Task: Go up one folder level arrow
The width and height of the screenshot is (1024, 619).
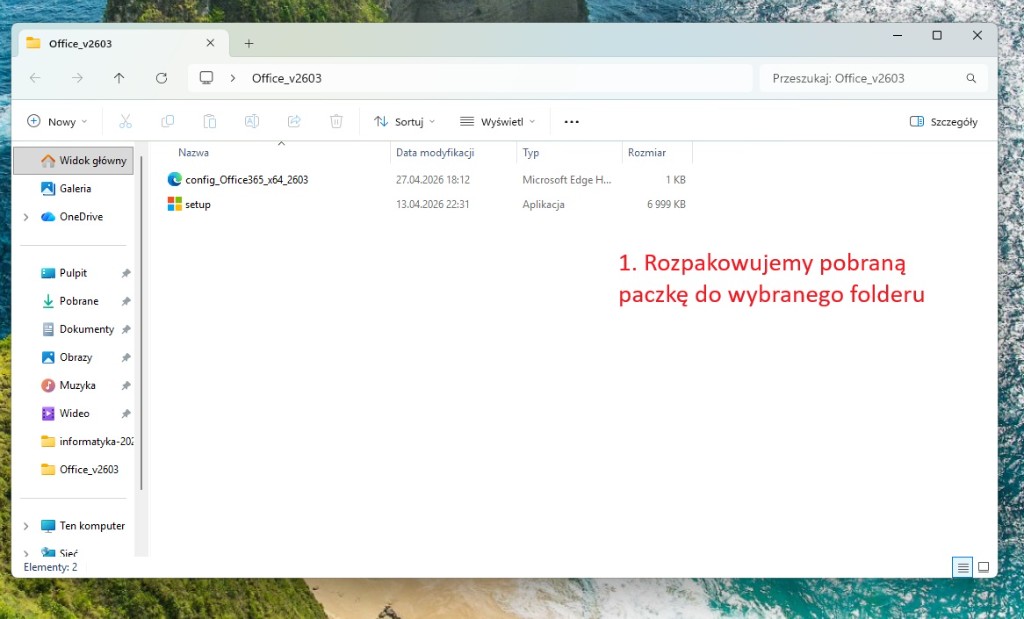Action: coord(119,78)
